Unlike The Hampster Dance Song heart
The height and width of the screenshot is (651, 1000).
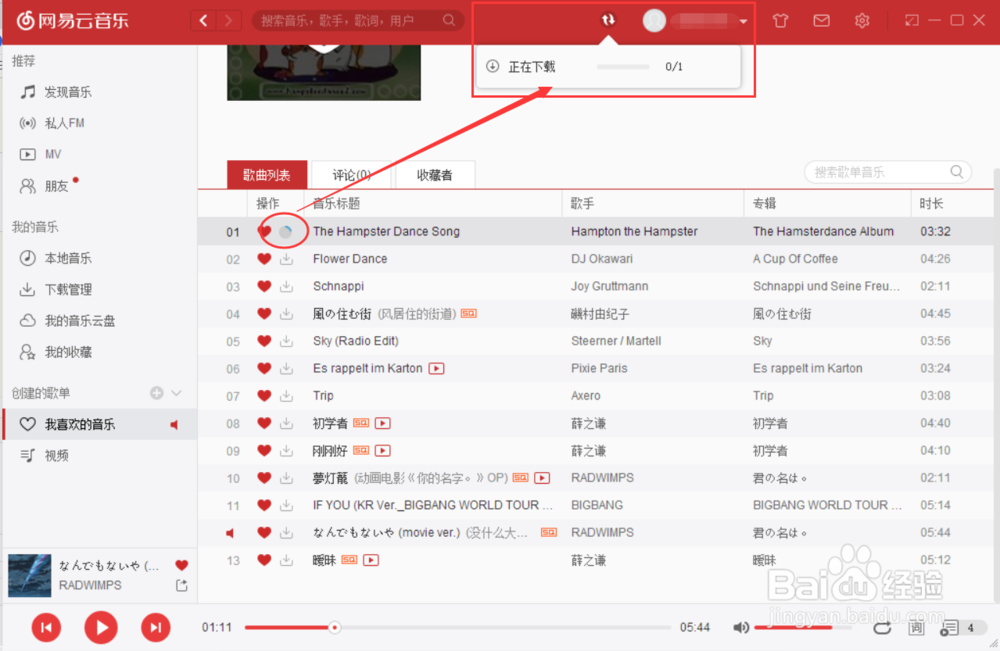pos(264,231)
